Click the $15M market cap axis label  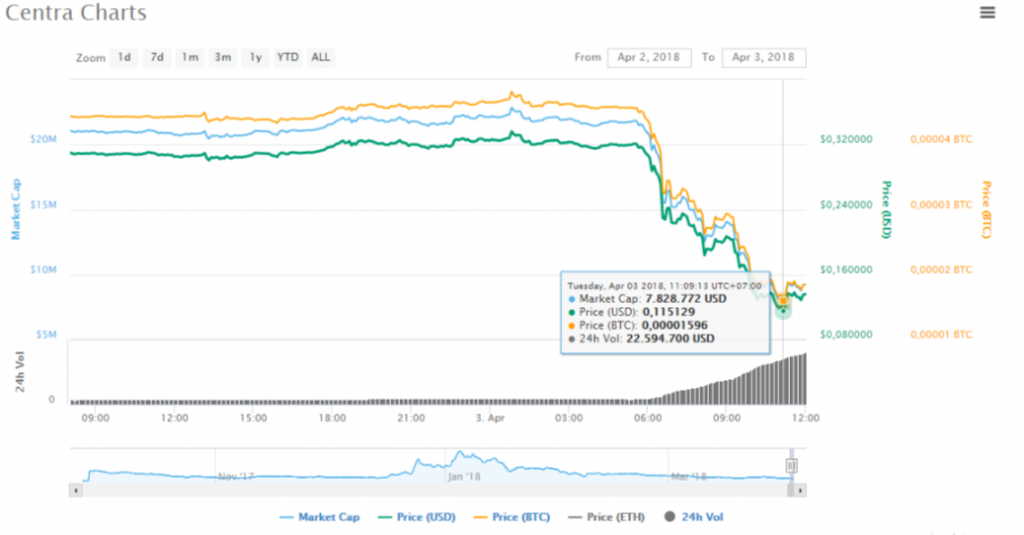(x=43, y=204)
